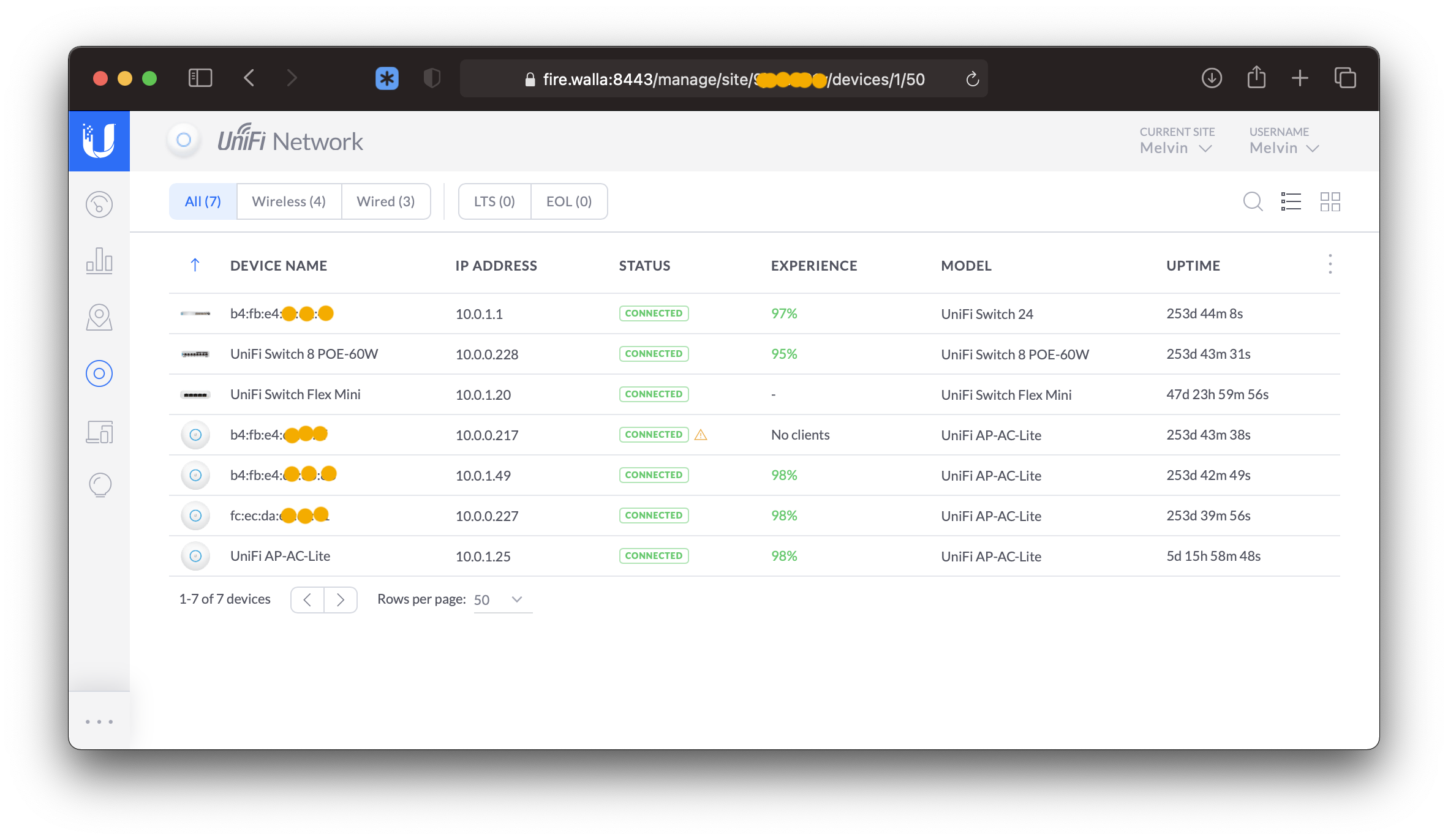The width and height of the screenshot is (1448, 840).
Task: Click the Safari address bar
Action: point(723,79)
